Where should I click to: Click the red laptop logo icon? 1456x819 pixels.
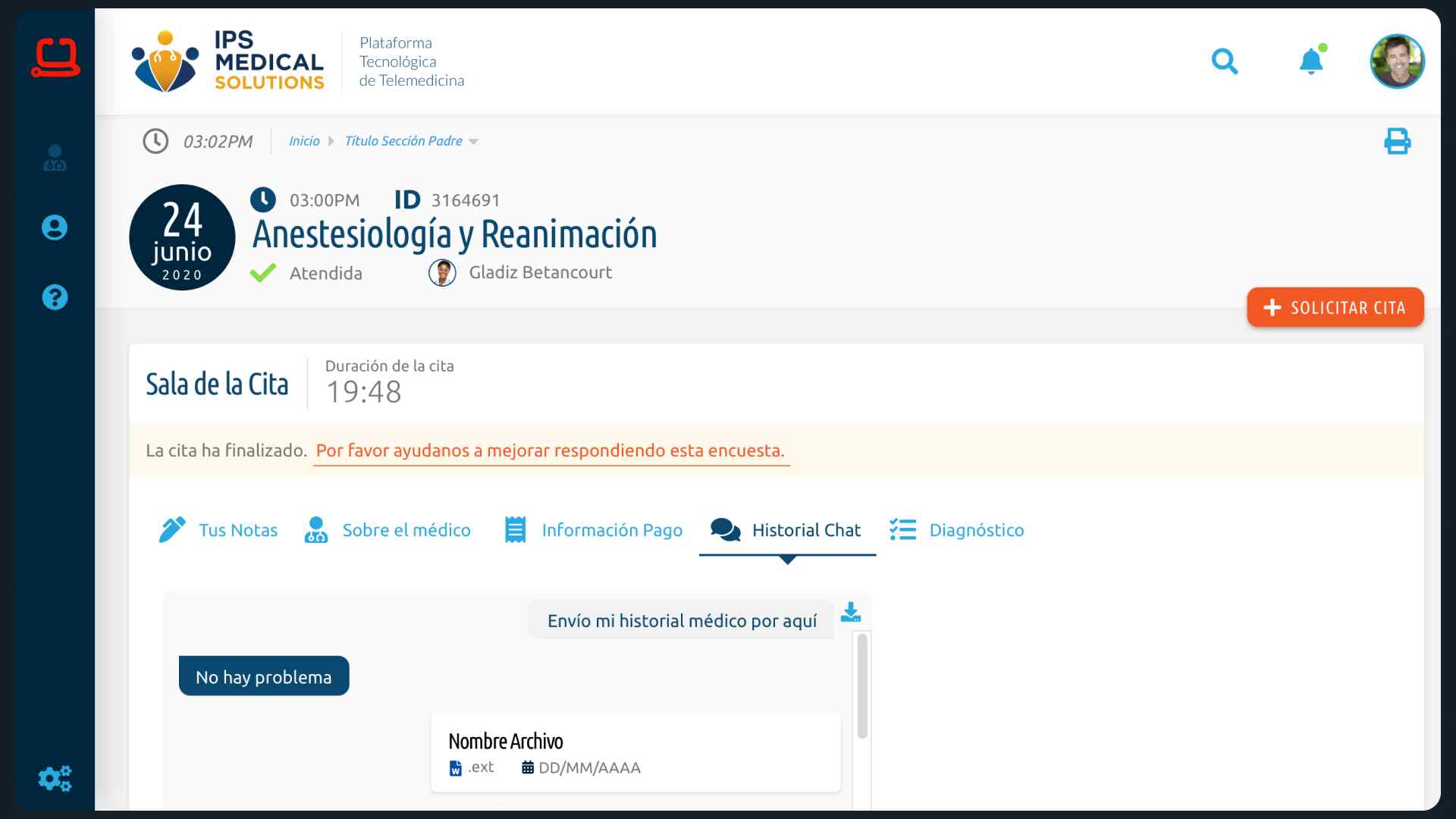(55, 58)
